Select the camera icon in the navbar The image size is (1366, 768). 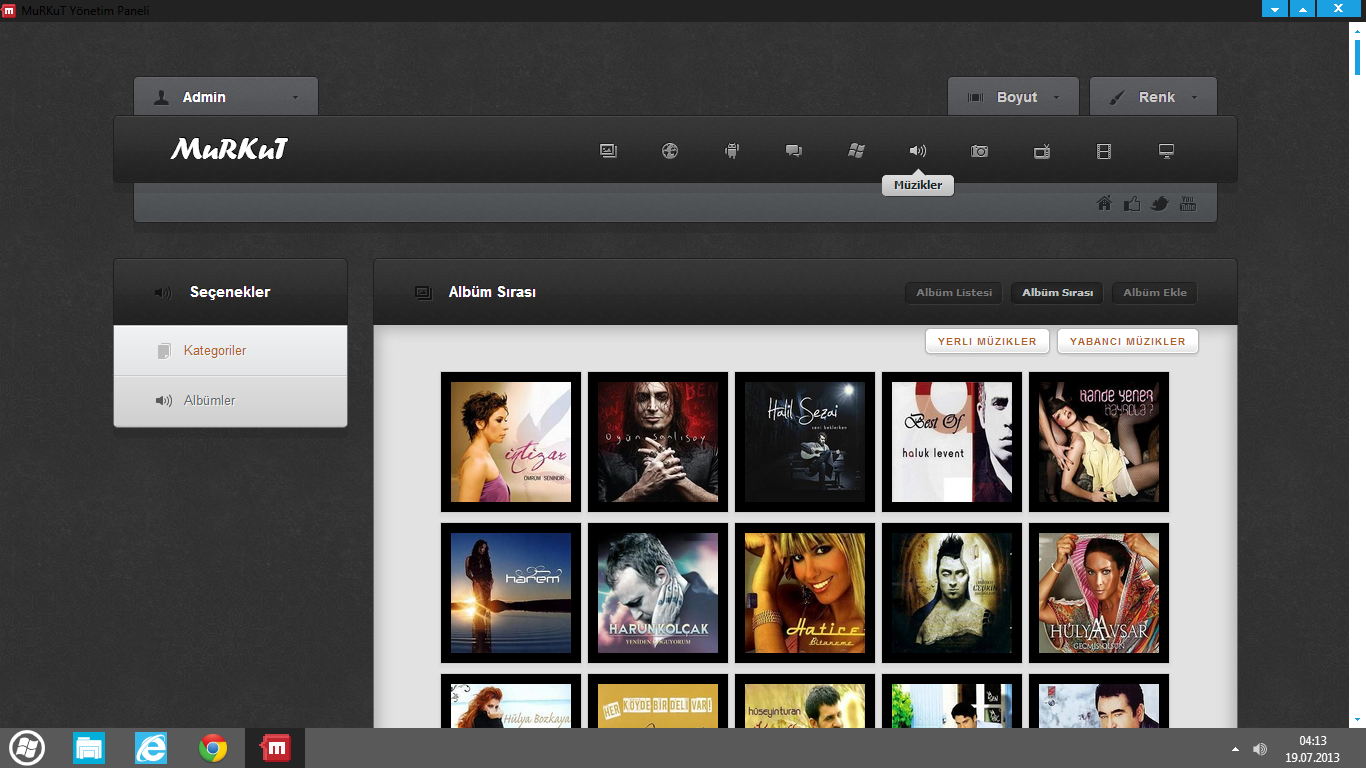click(x=979, y=151)
